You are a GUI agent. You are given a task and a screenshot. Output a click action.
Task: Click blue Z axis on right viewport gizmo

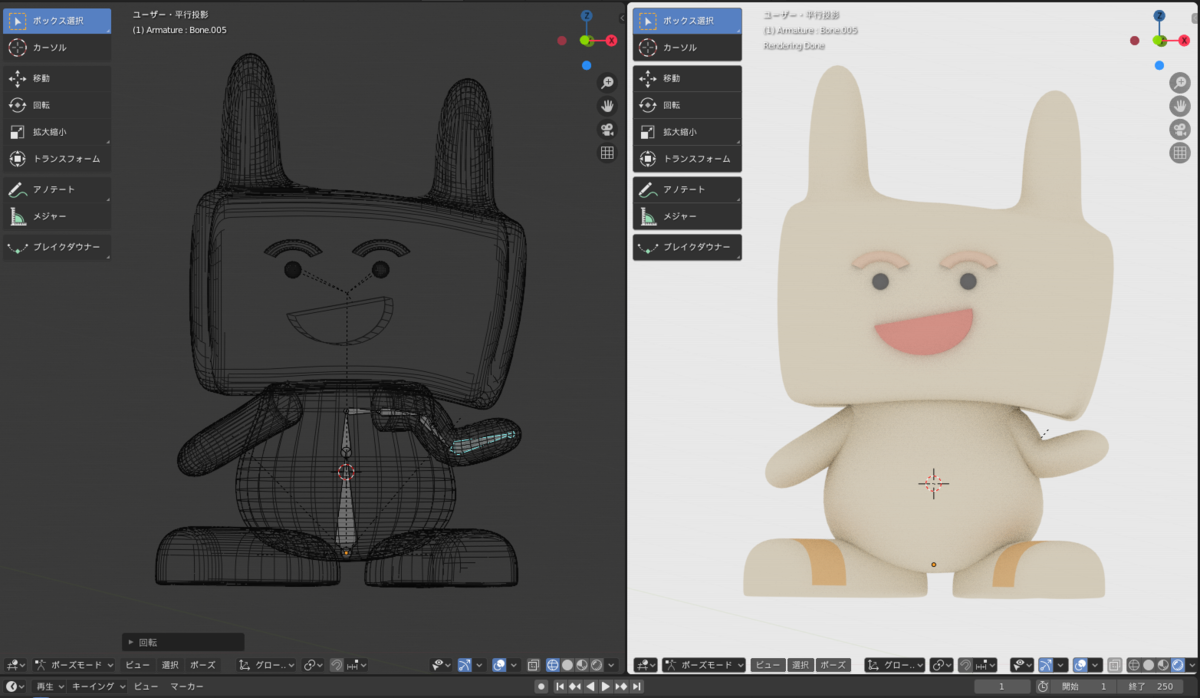(1159, 16)
